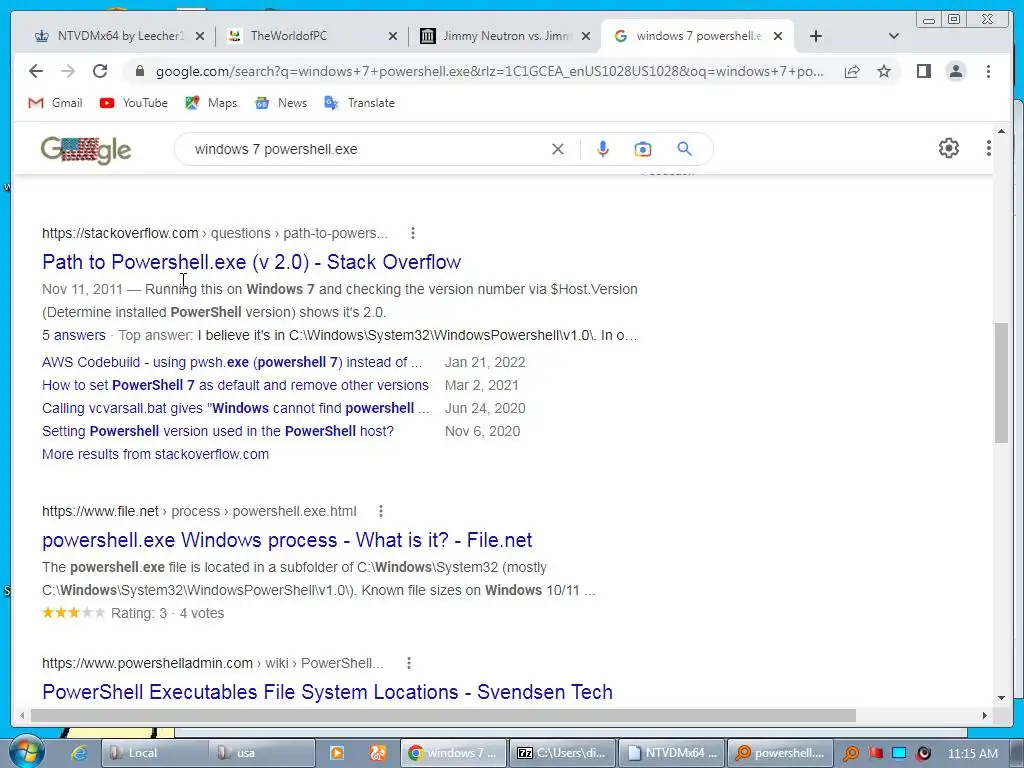Switch to 7-Zip C:\Users taskbar window
The image size is (1024, 768).
coord(562,753)
